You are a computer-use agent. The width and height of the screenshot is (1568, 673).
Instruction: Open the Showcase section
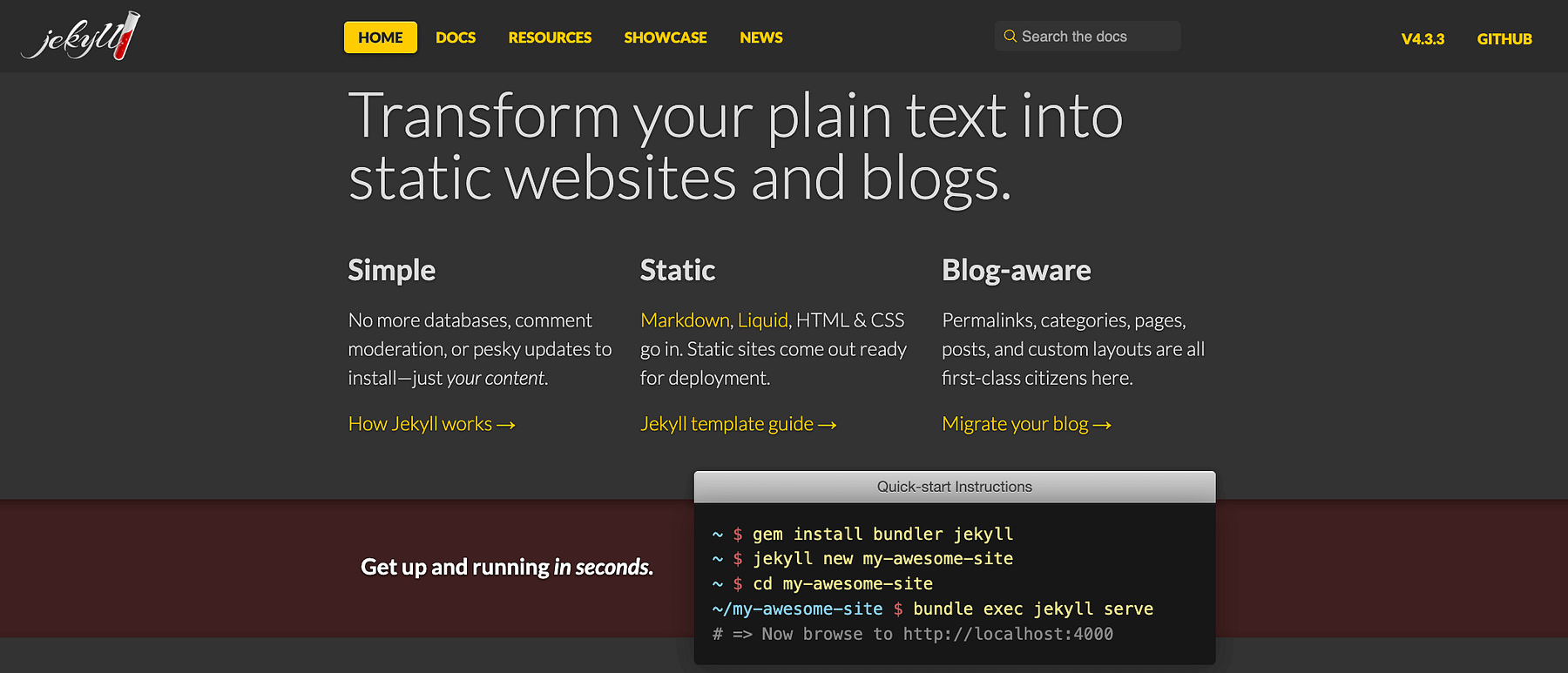click(665, 37)
